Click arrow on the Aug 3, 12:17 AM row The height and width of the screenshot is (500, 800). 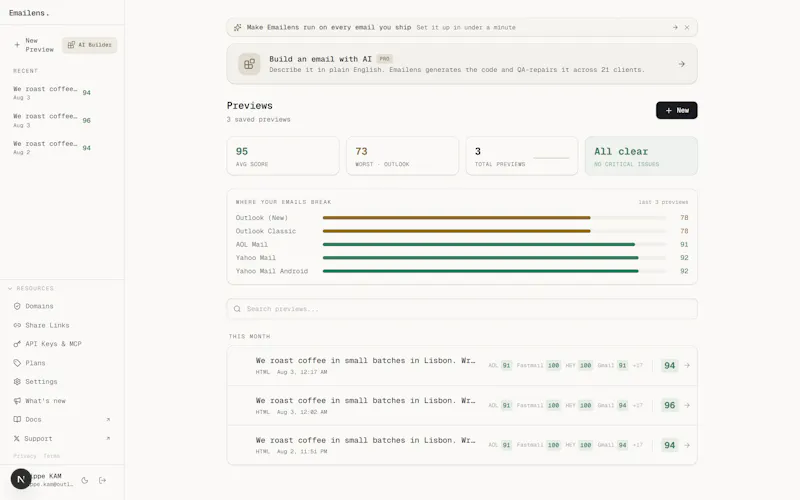[x=687, y=365]
